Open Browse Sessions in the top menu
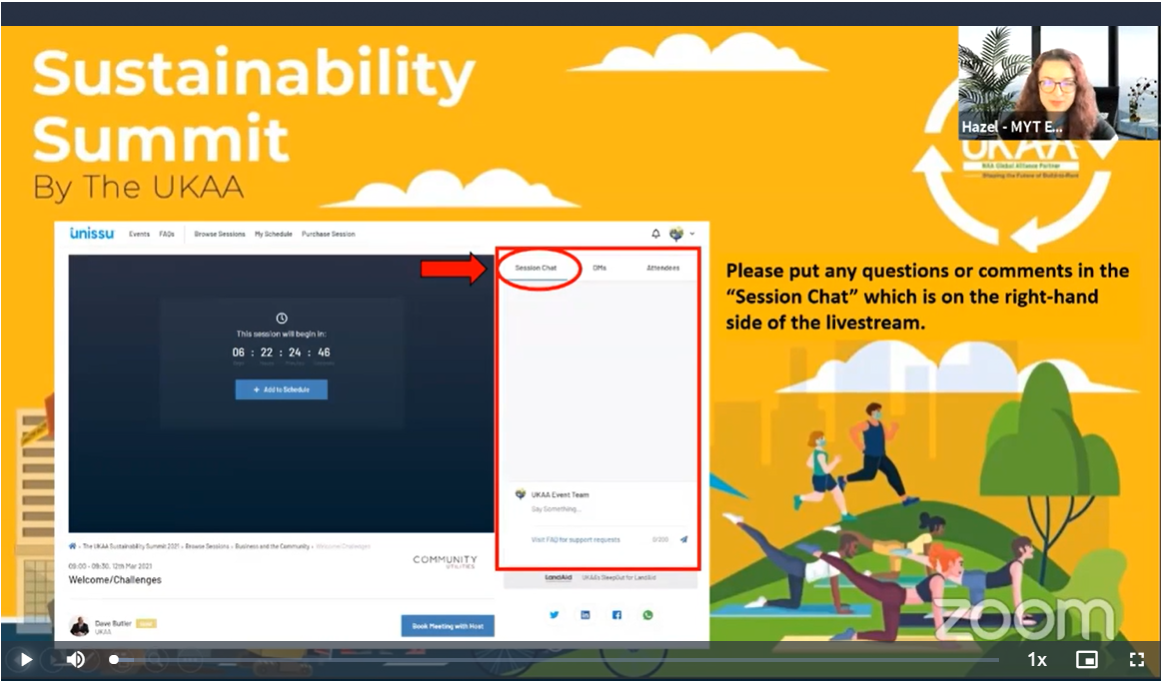1161x681 pixels. pos(219,234)
